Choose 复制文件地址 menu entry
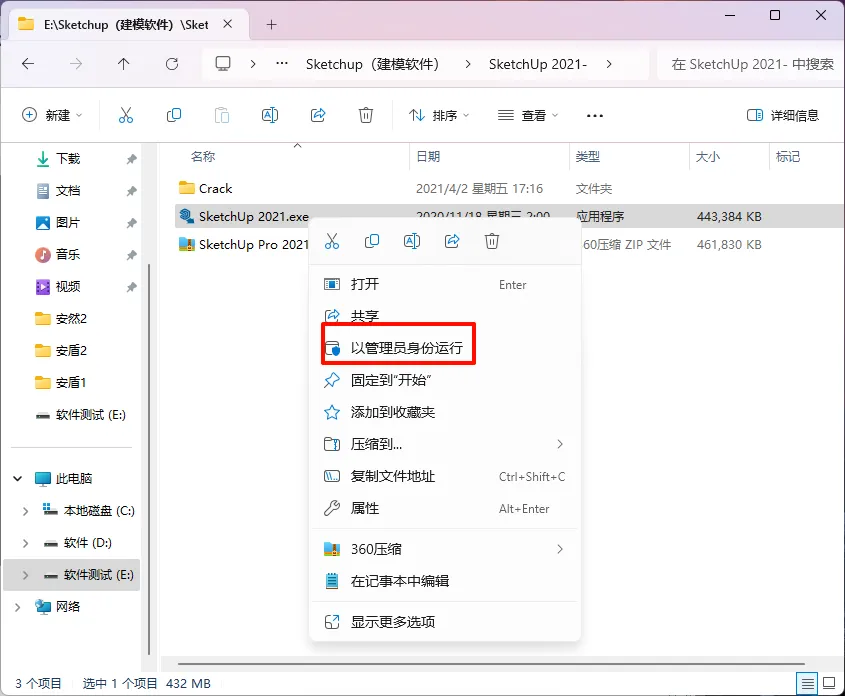This screenshot has width=845, height=696. tap(445, 476)
